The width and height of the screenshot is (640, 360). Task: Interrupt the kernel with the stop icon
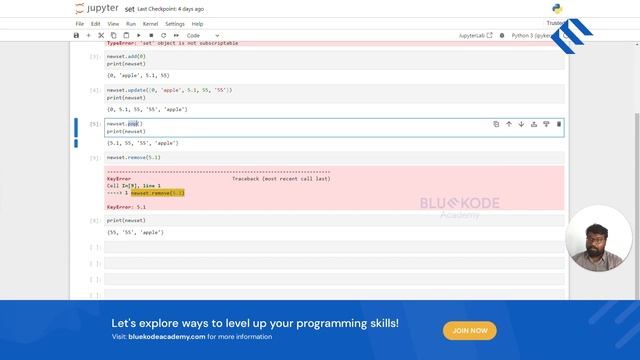pyautogui.click(x=151, y=36)
